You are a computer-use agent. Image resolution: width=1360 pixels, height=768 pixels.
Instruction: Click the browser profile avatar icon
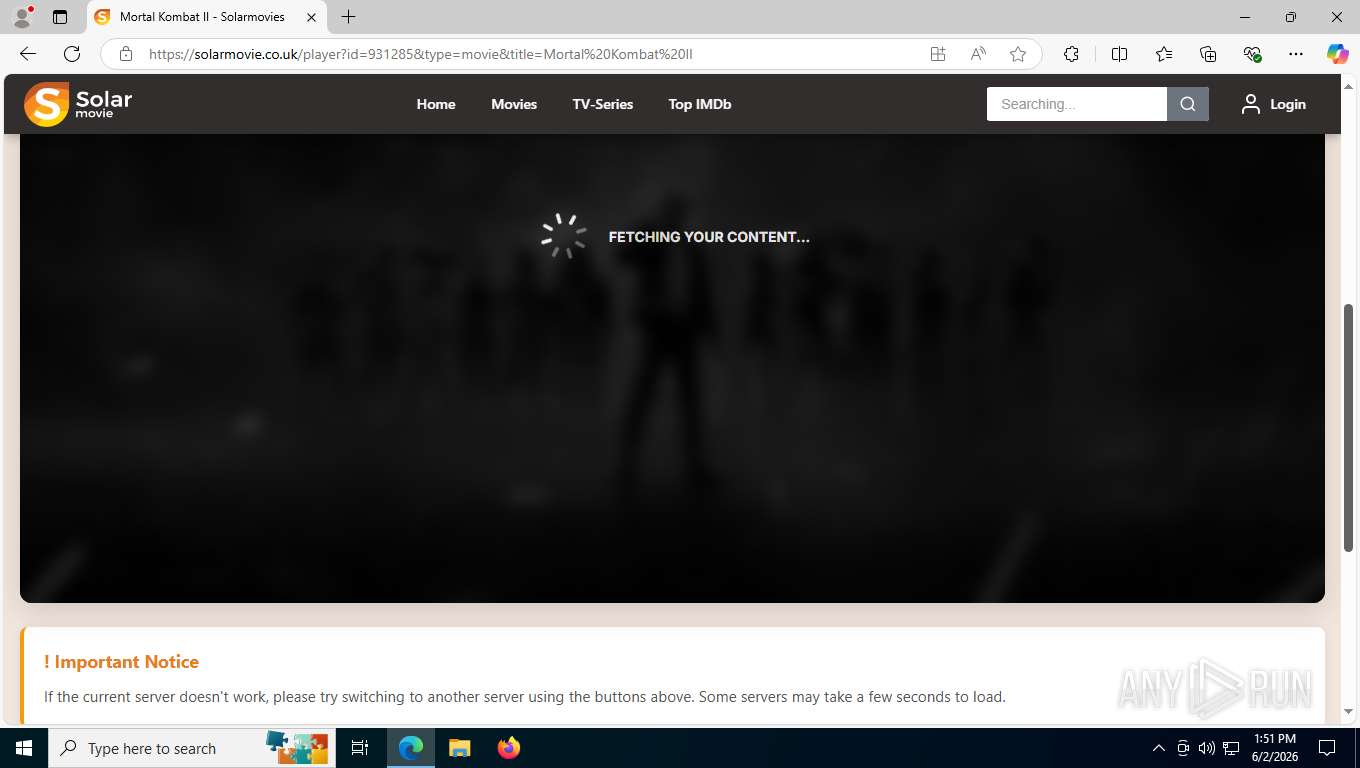22,17
